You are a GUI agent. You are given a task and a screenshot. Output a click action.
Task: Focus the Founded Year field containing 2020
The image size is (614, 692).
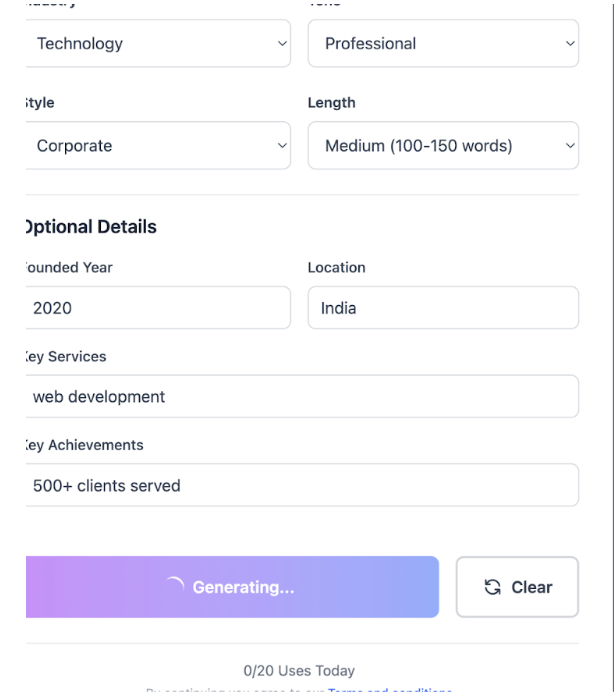pyautogui.click(x=155, y=308)
